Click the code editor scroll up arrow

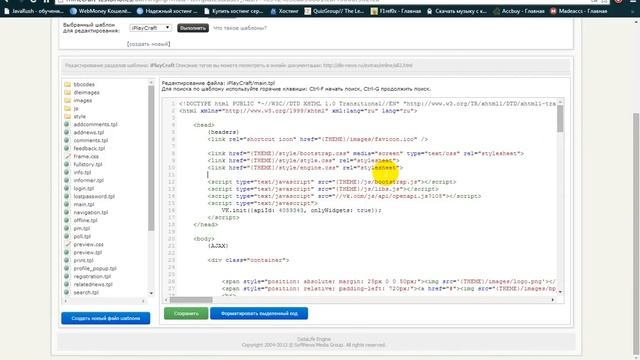(560, 102)
